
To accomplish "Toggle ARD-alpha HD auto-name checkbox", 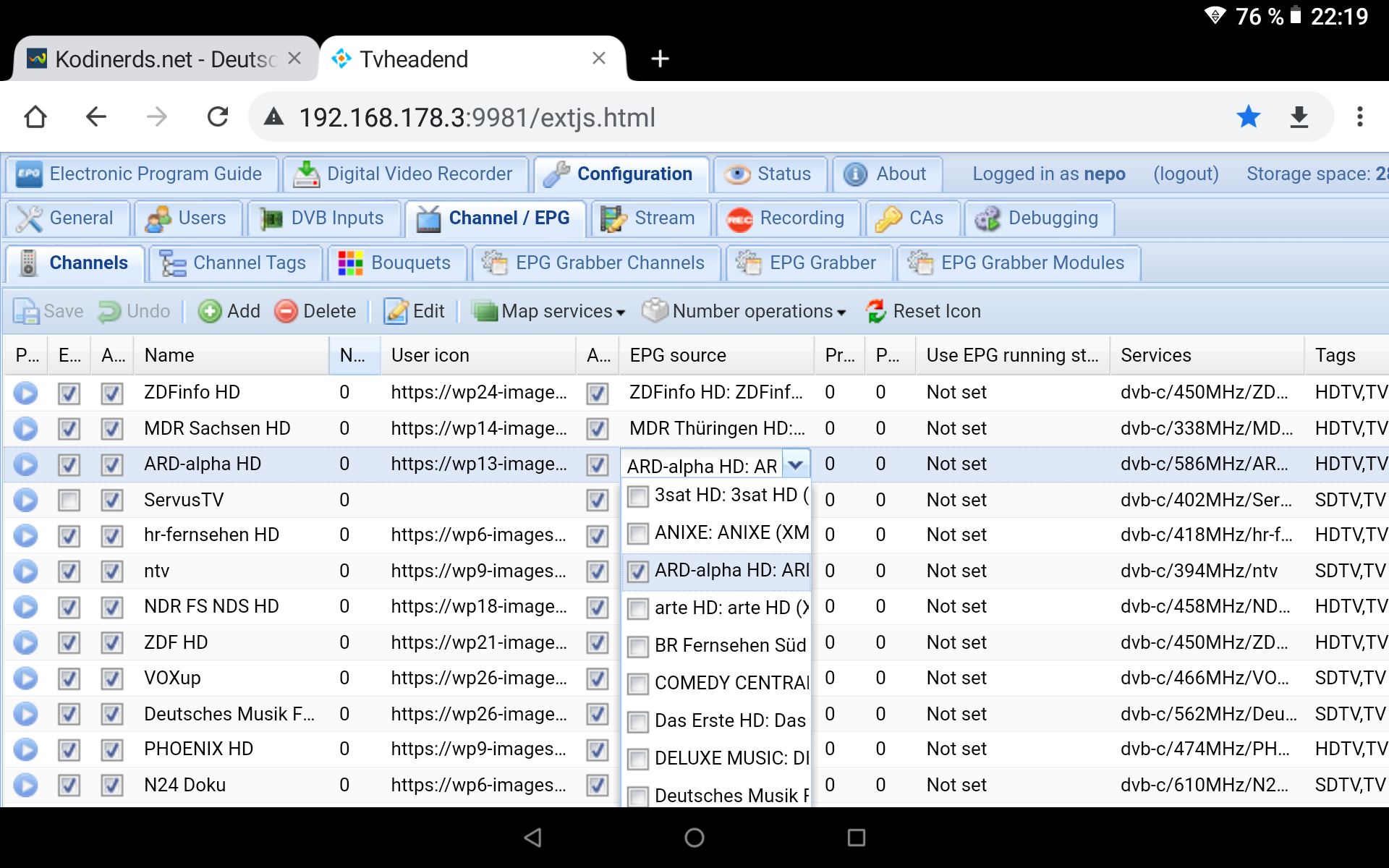I will tap(112, 464).
